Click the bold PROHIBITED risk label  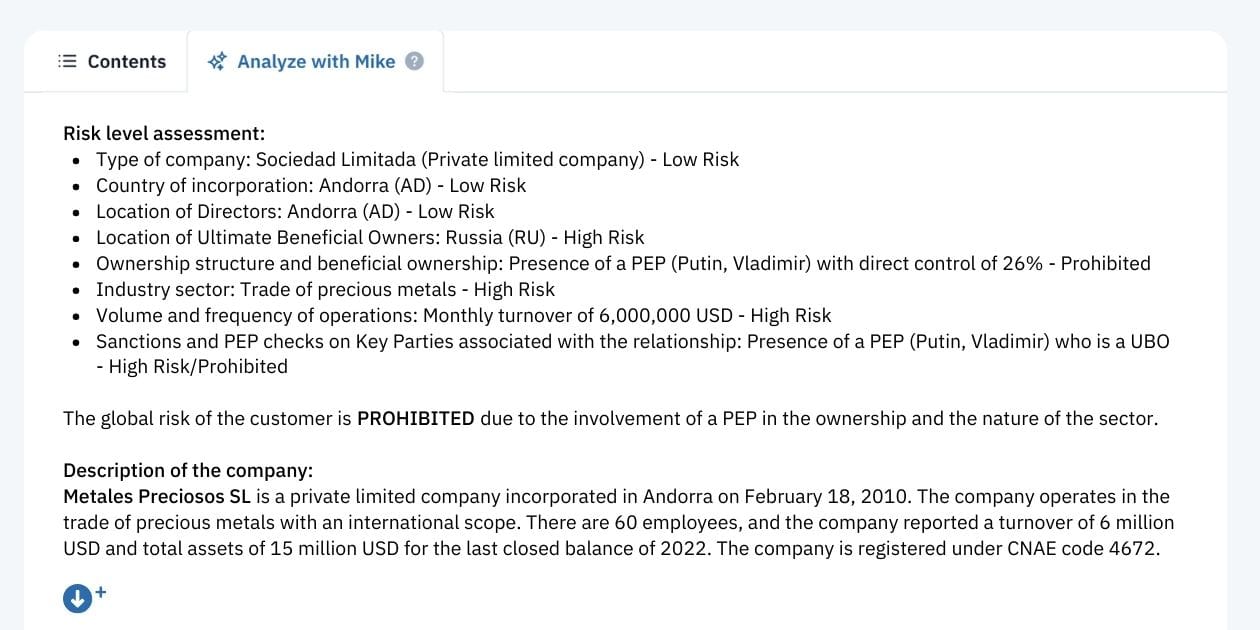point(415,418)
